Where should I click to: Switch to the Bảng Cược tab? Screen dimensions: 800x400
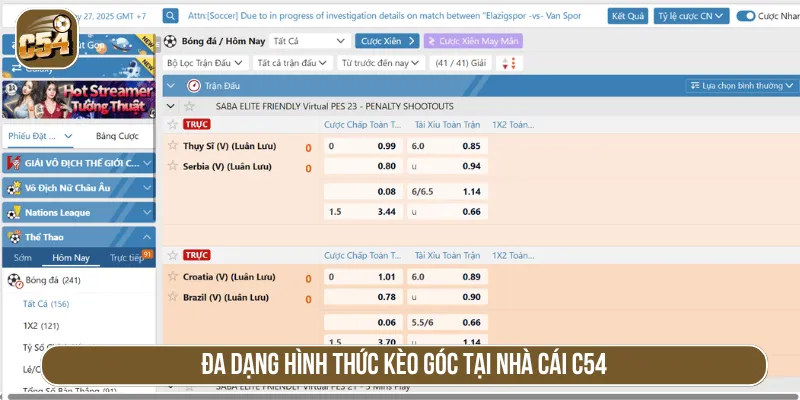tap(117, 136)
